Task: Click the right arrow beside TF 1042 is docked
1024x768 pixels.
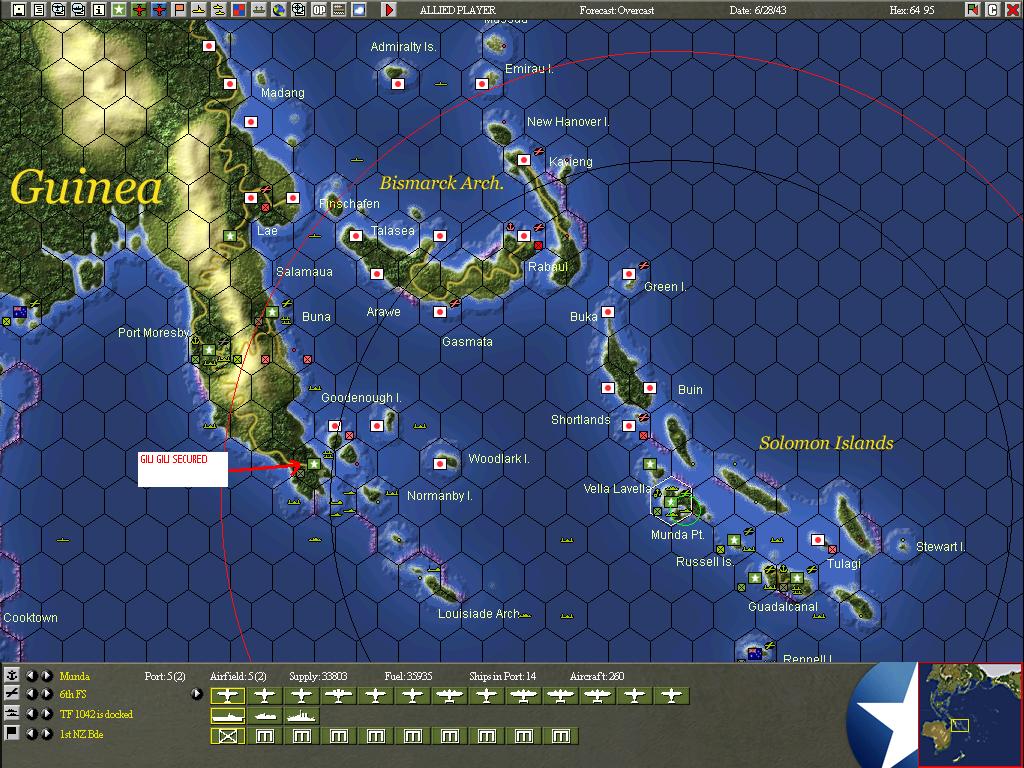Action: (x=47, y=714)
